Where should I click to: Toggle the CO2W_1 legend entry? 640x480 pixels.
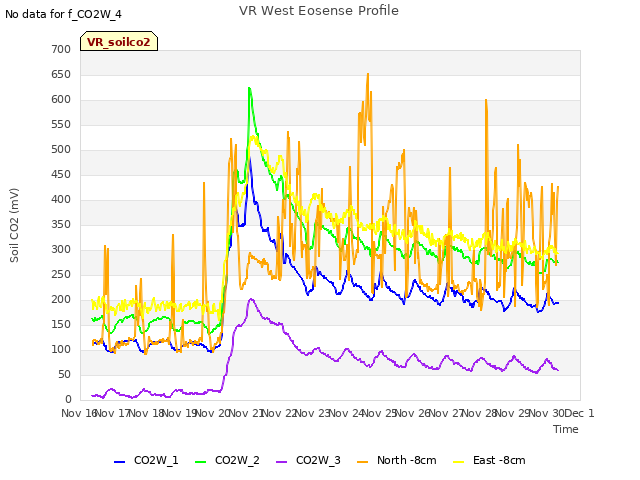[x=146, y=460]
